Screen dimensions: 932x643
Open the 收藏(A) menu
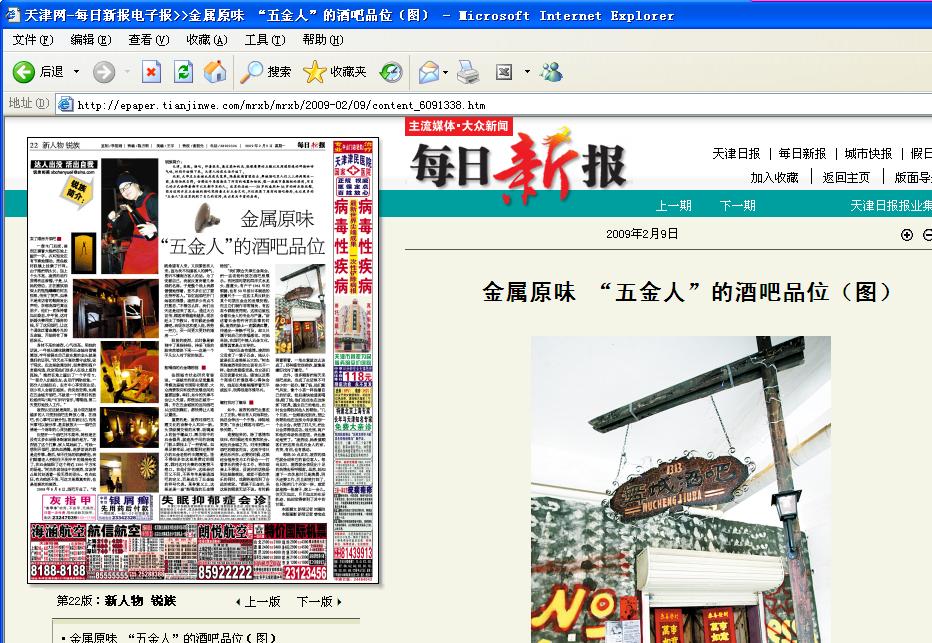click(206, 40)
